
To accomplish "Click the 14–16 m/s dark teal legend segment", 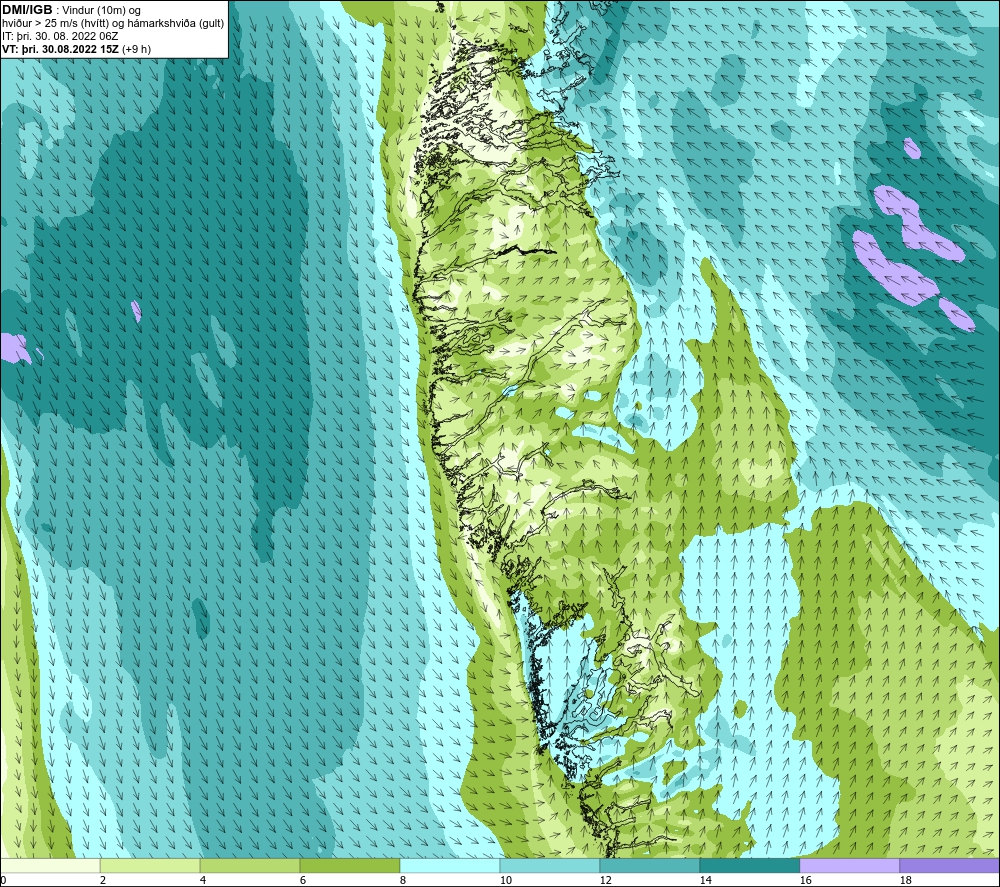I will click(x=749, y=866).
